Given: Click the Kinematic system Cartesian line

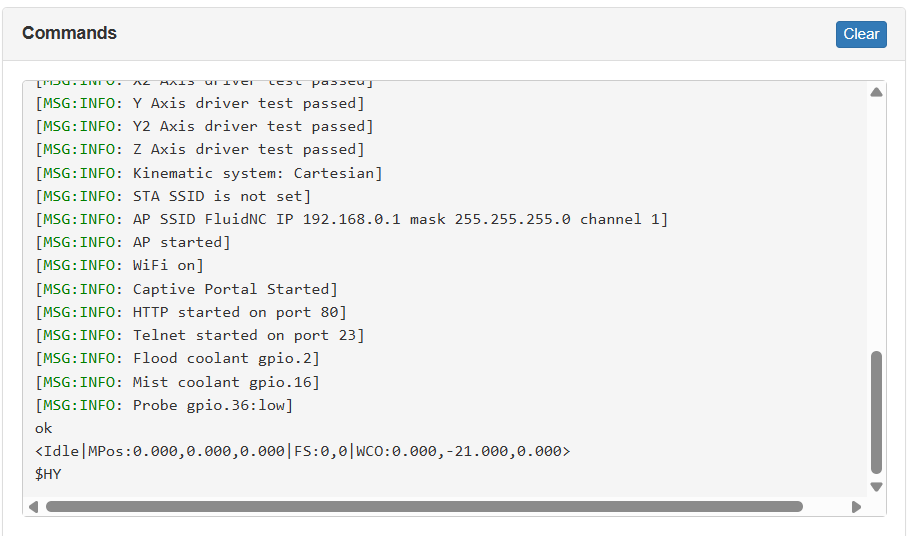Looking at the screenshot, I should click(208, 173).
